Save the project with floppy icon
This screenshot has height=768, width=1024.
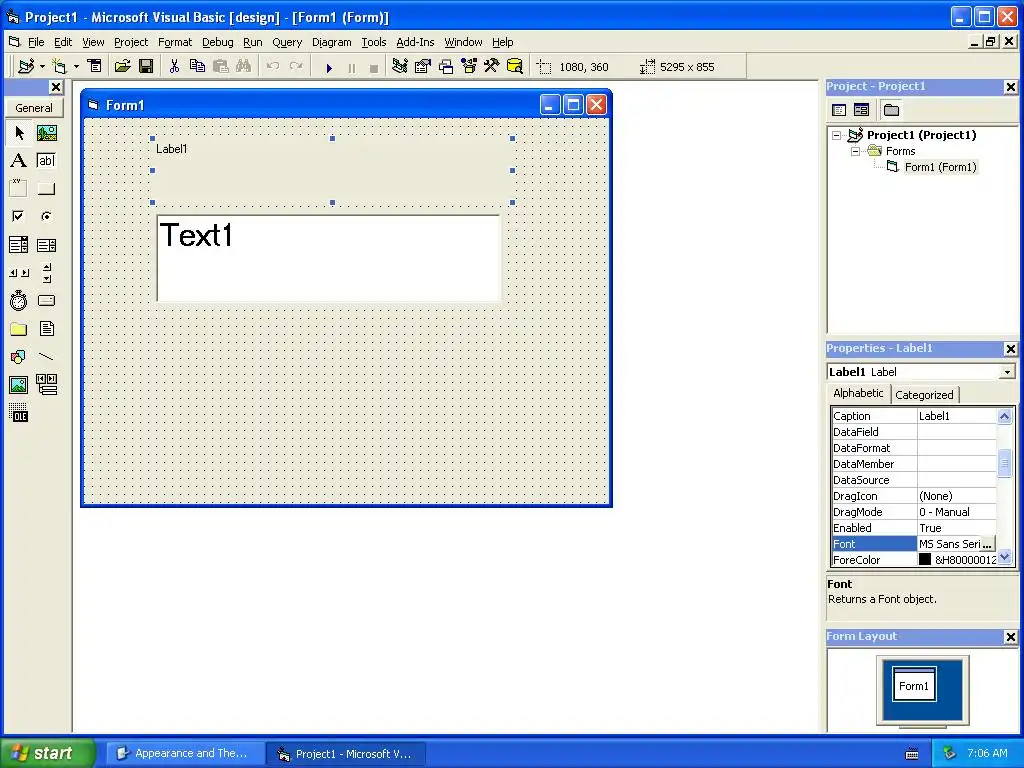pos(146,66)
